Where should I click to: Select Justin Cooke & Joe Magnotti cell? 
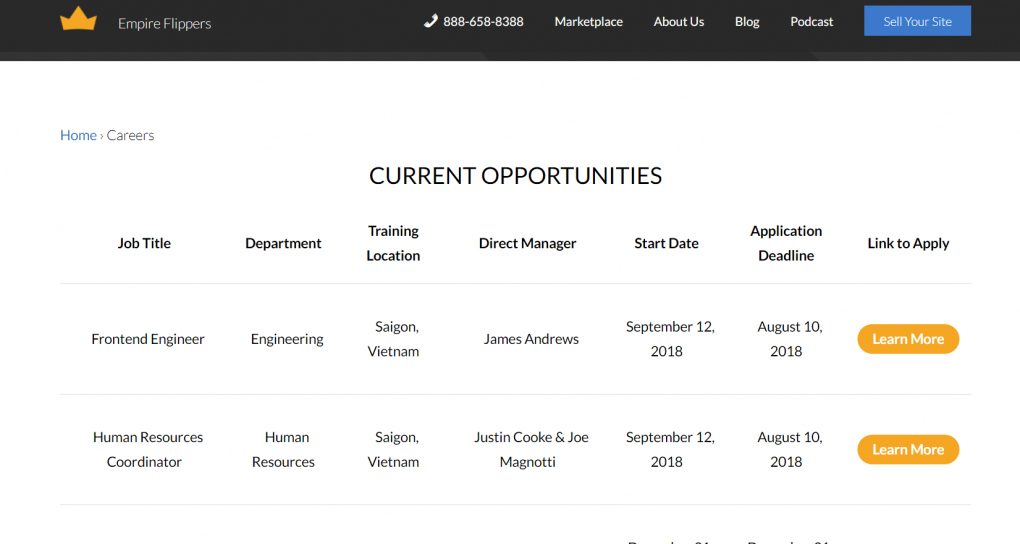531,449
